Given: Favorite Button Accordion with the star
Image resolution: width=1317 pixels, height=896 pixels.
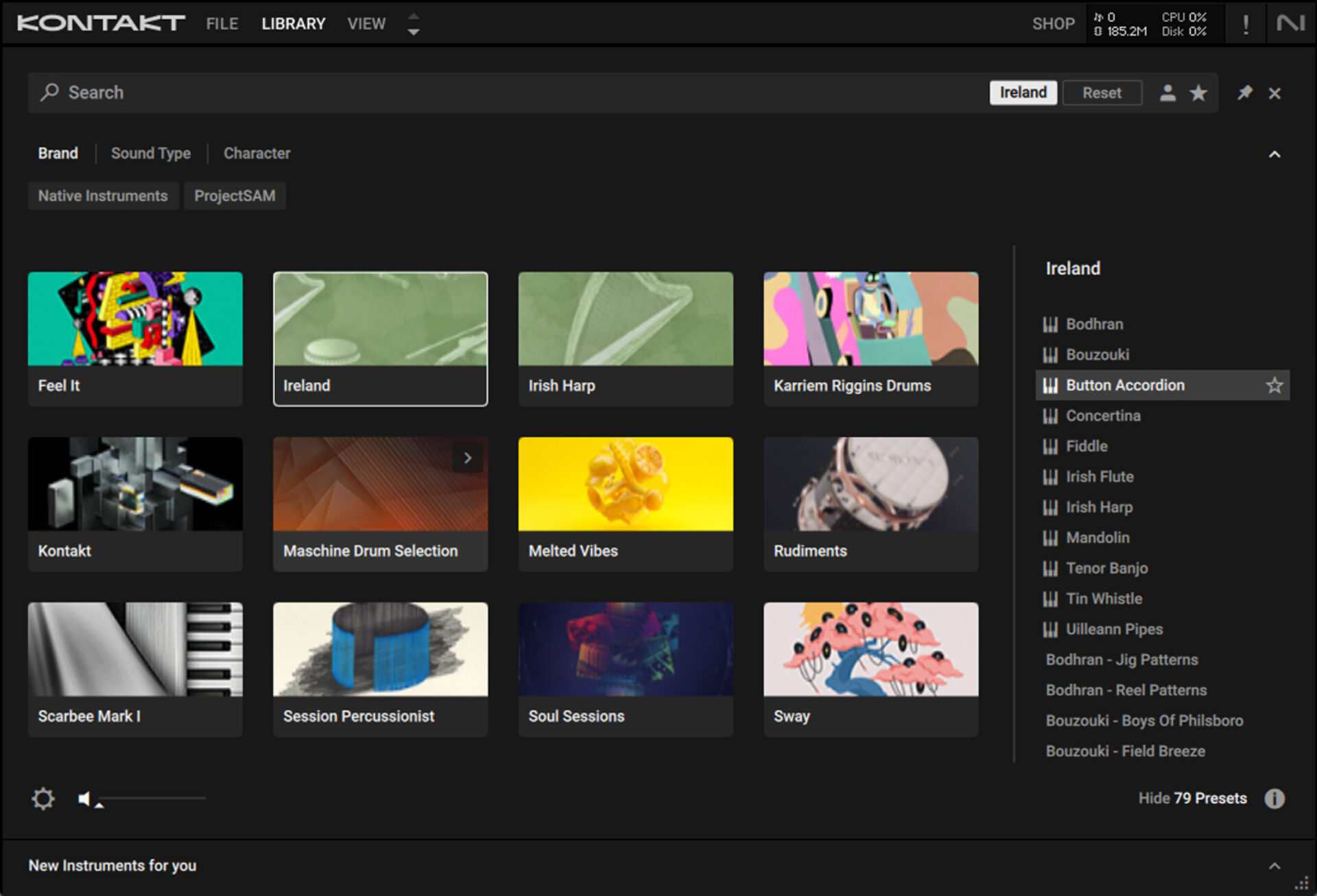Looking at the screenshot, I should tap(1274, 386).
